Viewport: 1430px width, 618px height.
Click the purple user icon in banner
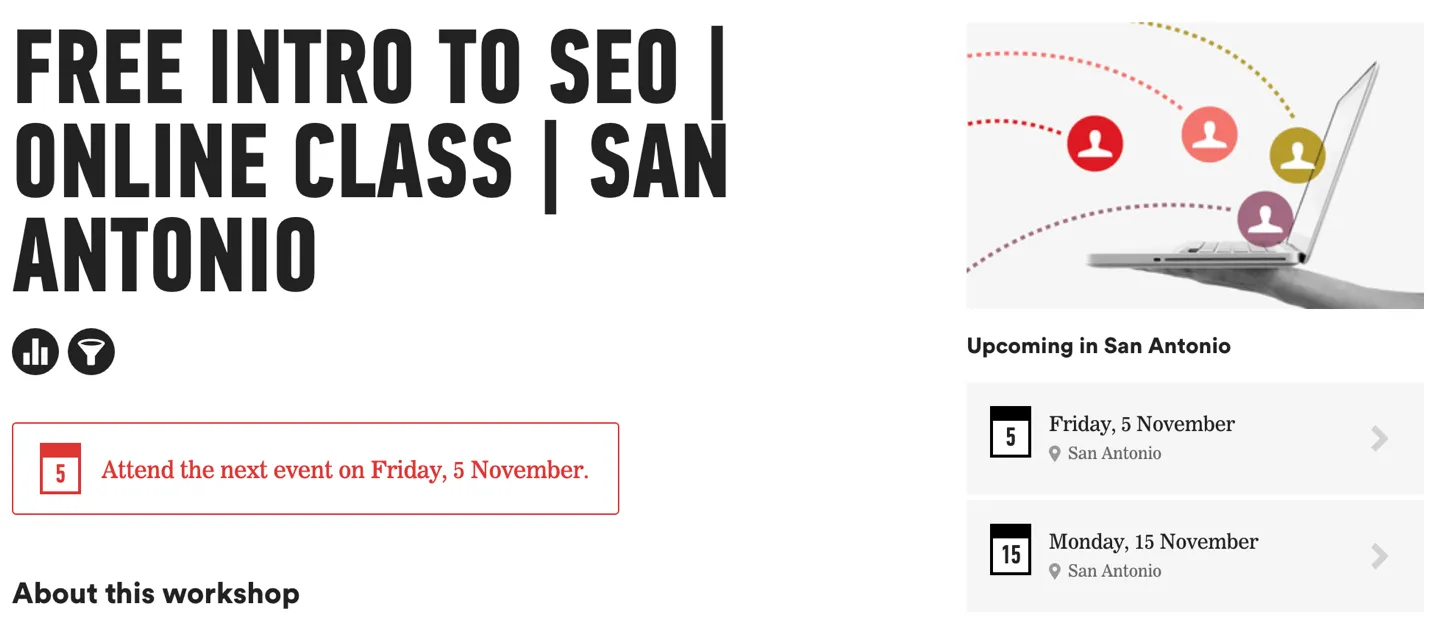point(1265,219)
